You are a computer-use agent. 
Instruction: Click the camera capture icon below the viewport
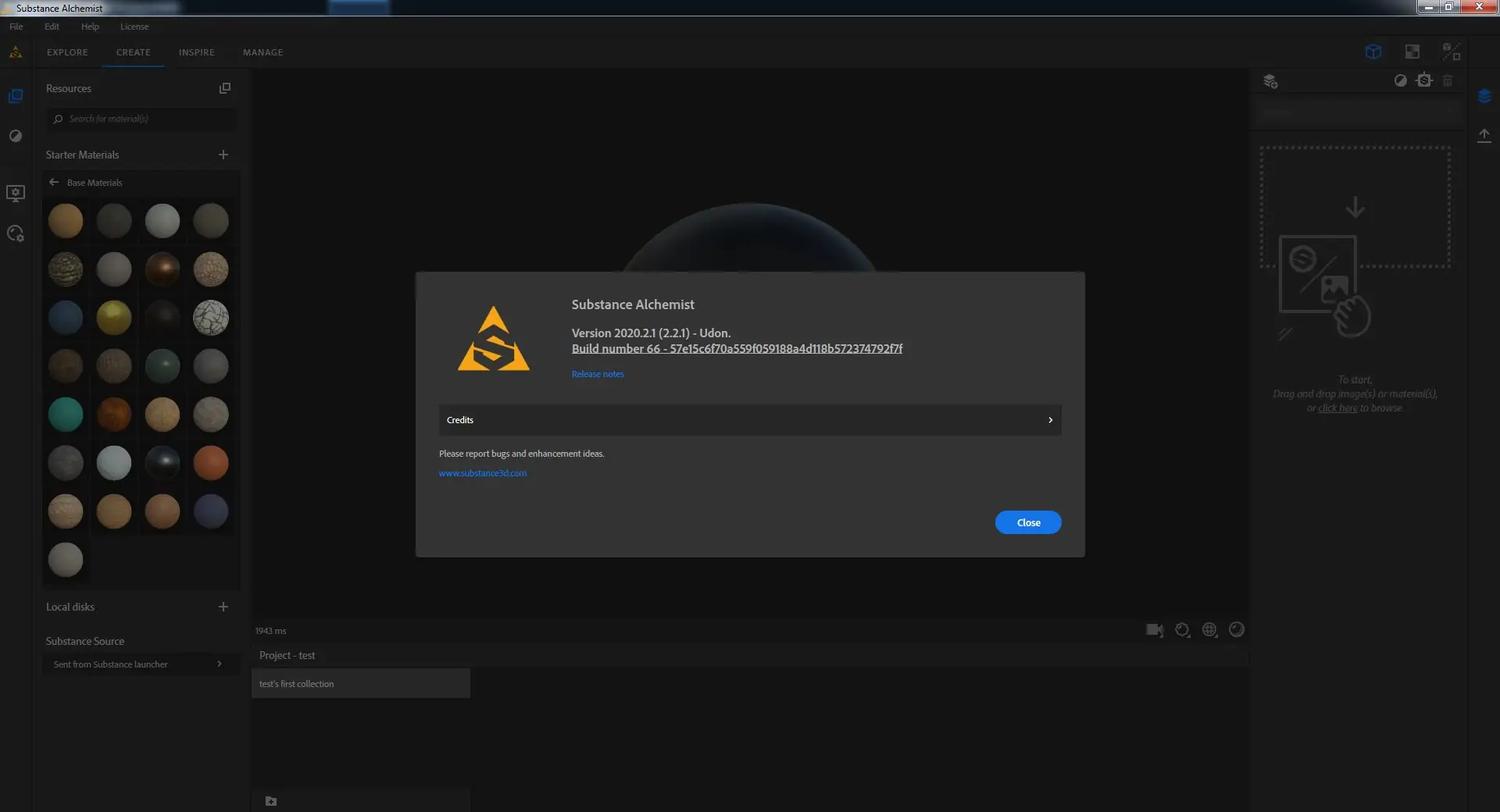pyautogui.click(x=1155, y=630)
